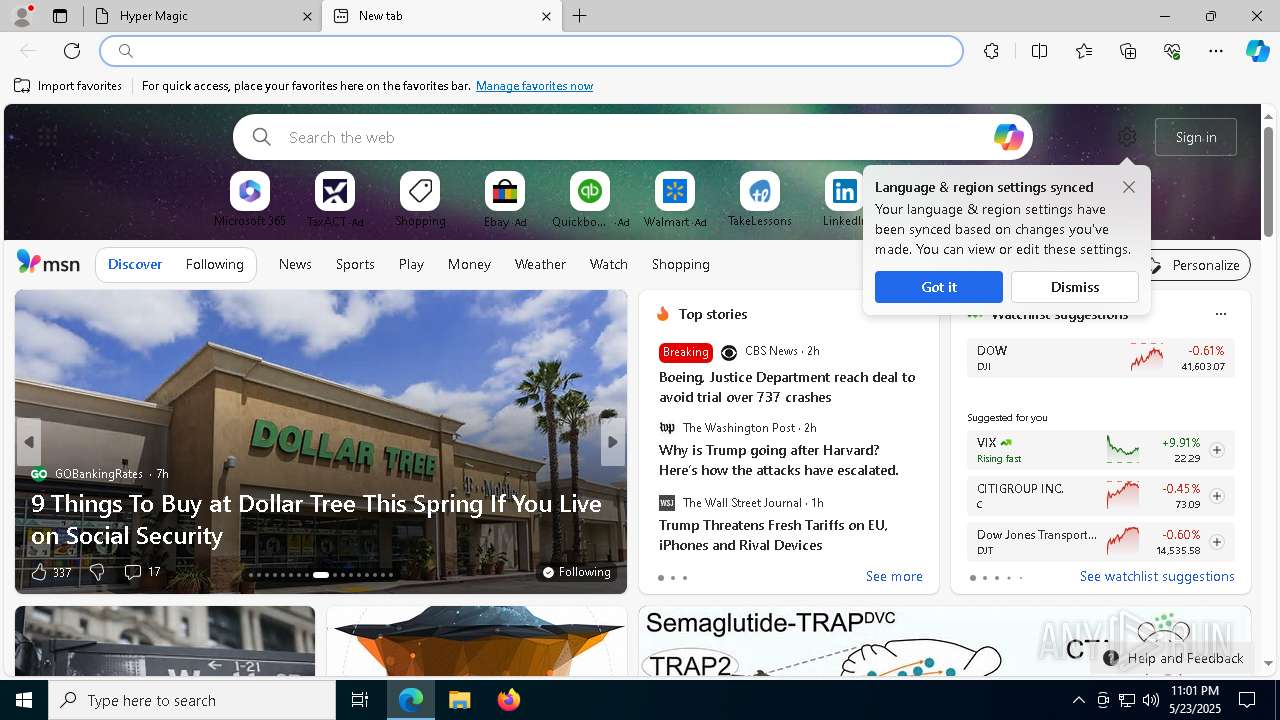Open Shopping shortcut tile

click(x=420, y=200)
